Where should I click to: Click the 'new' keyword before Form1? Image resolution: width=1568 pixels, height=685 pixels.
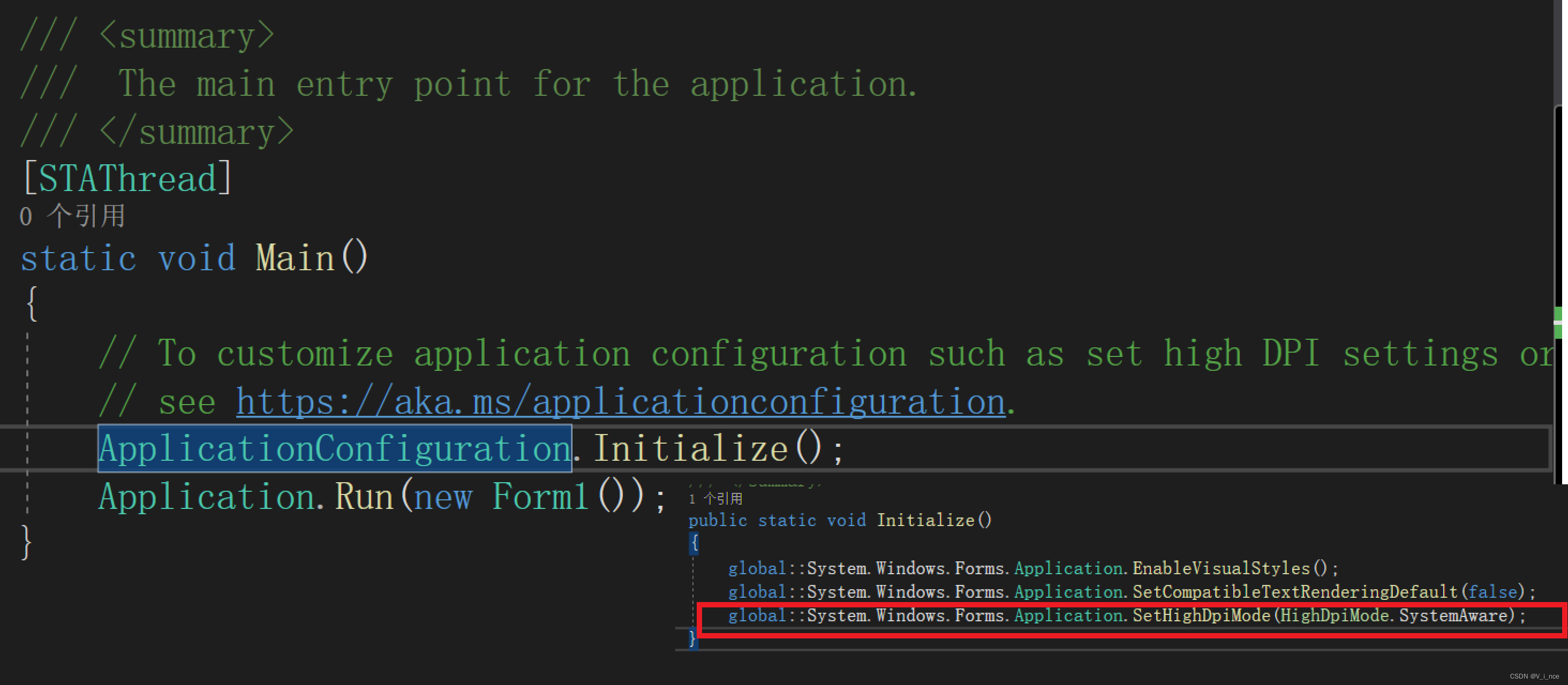443,499
